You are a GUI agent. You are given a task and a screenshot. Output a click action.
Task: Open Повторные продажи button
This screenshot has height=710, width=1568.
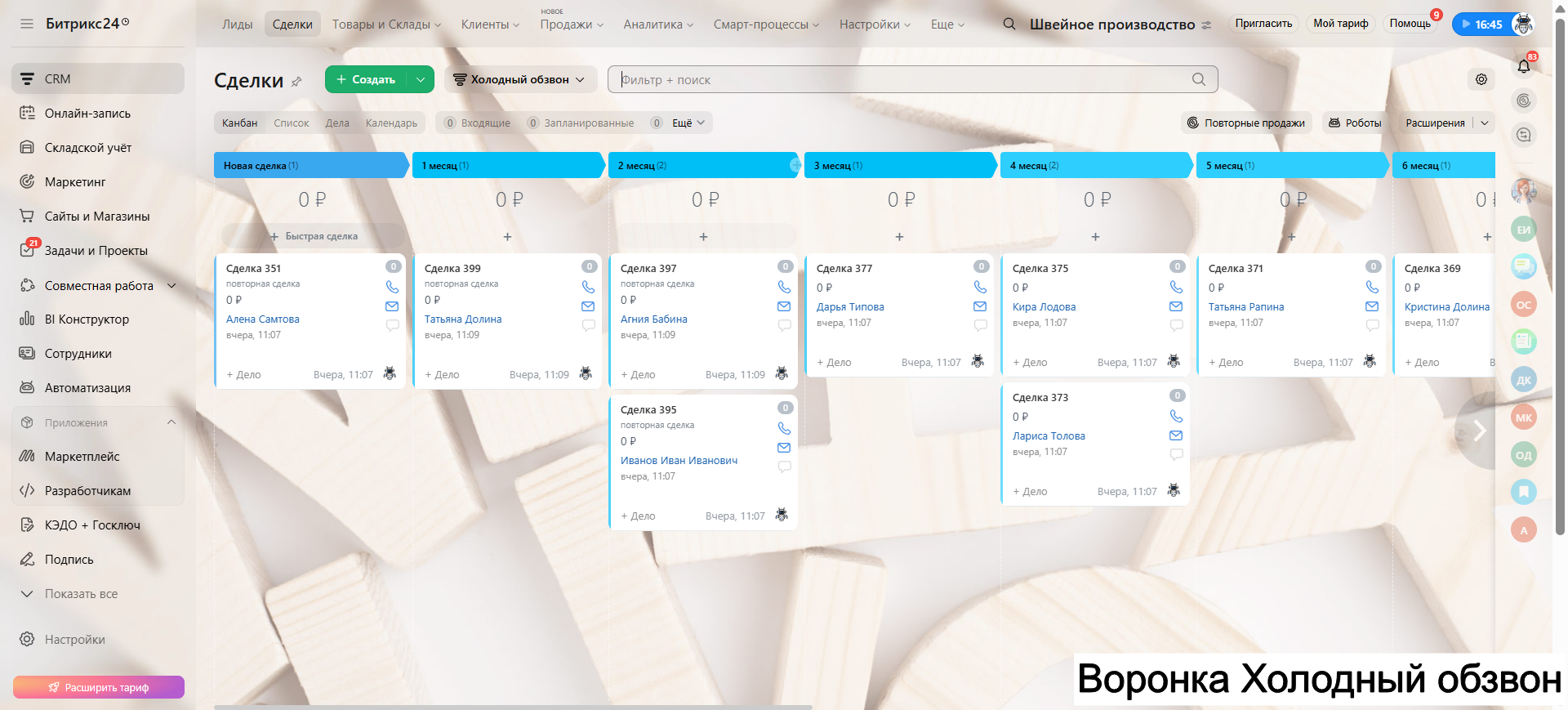[x=1246, y=123]
